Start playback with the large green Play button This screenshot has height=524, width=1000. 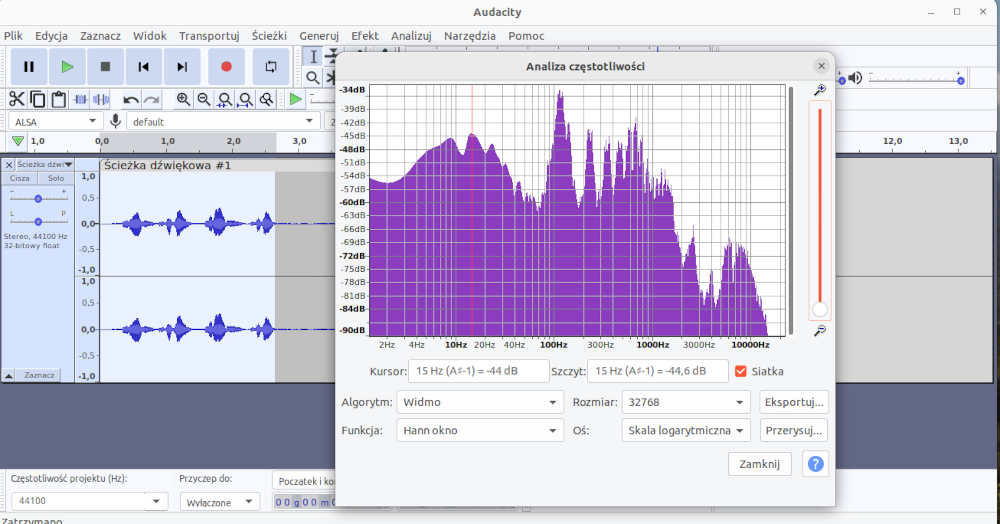(67, 66)
